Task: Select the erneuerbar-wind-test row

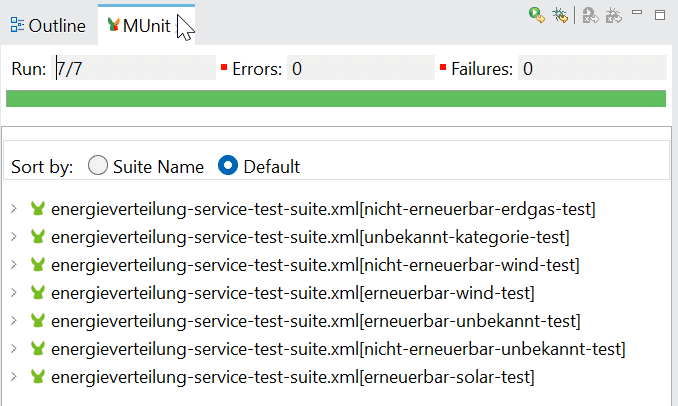Action: [x=293, y=293]
